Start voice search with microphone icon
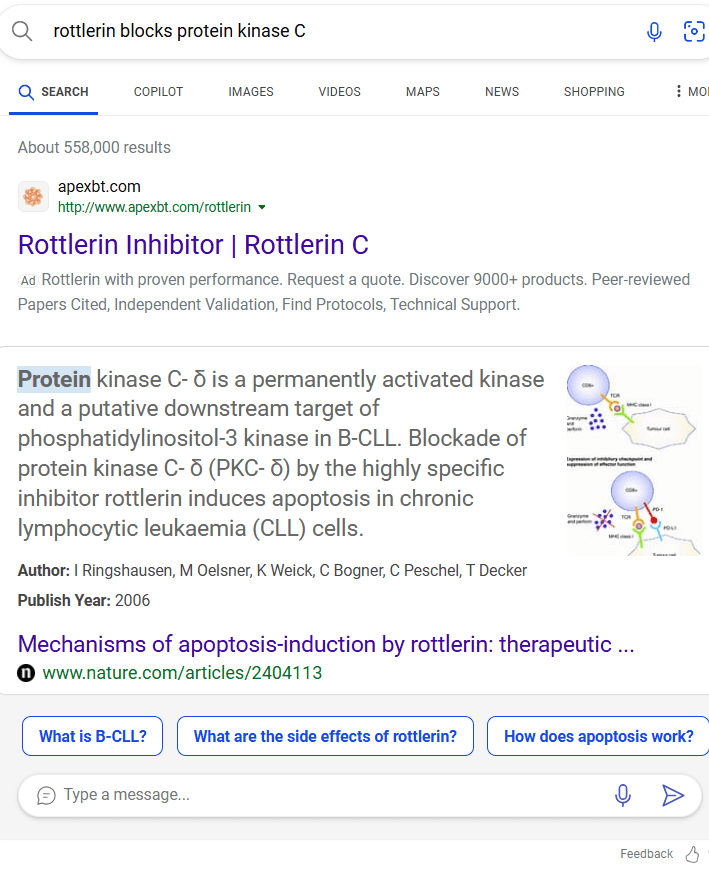This screenshot has width=709, height=874. [654, 32]
